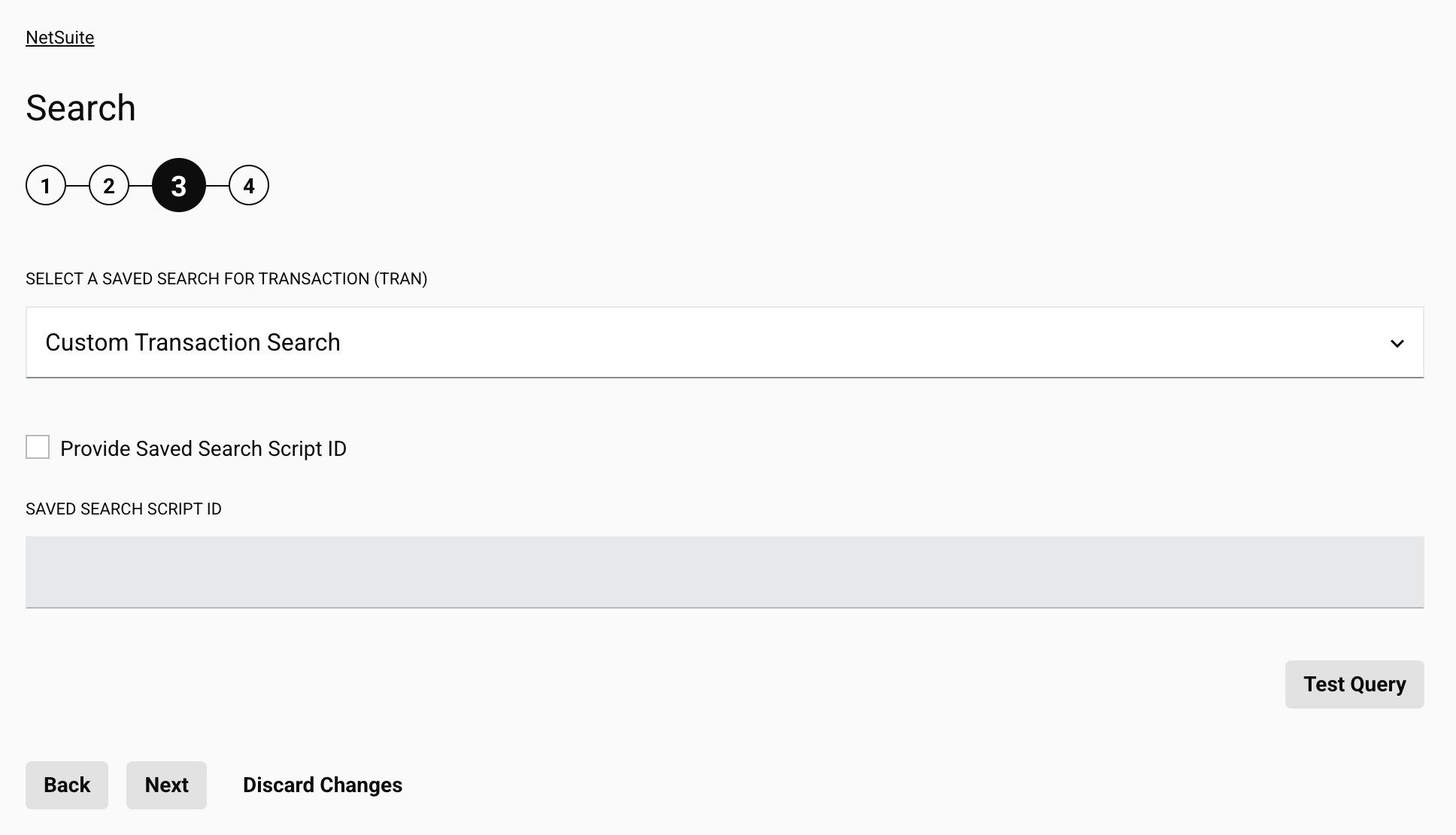1456x835 pixels.
Task: Click the Search page heading
Action: click(x=80, y=108)
